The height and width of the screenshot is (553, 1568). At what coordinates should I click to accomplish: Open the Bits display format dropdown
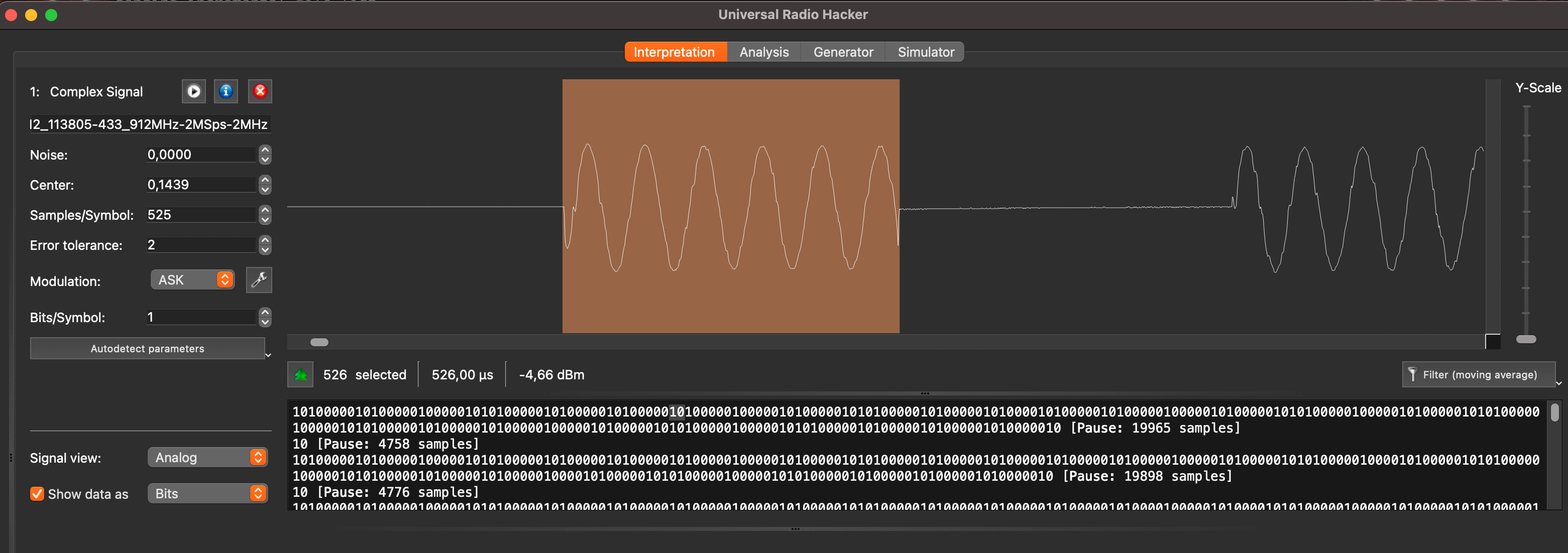point(207,493)
